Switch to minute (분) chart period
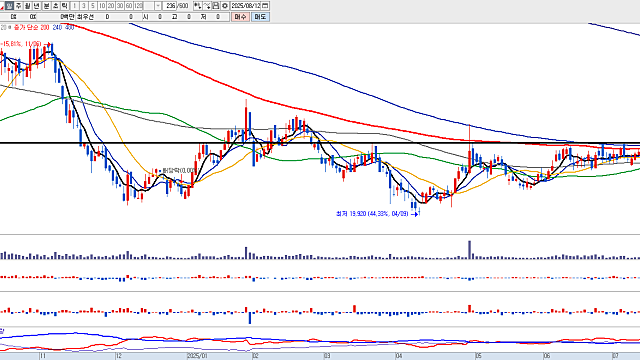 tap(47, 6)
